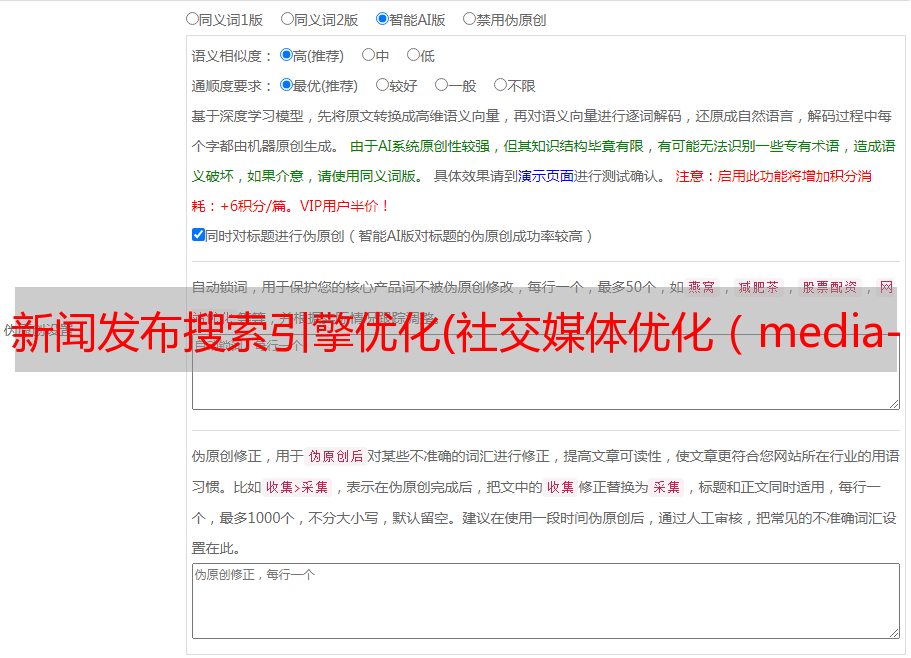Set 通顺度要求 to 最优(推荐)
Screen dimensions: 911x658
[x=286, y=85]
